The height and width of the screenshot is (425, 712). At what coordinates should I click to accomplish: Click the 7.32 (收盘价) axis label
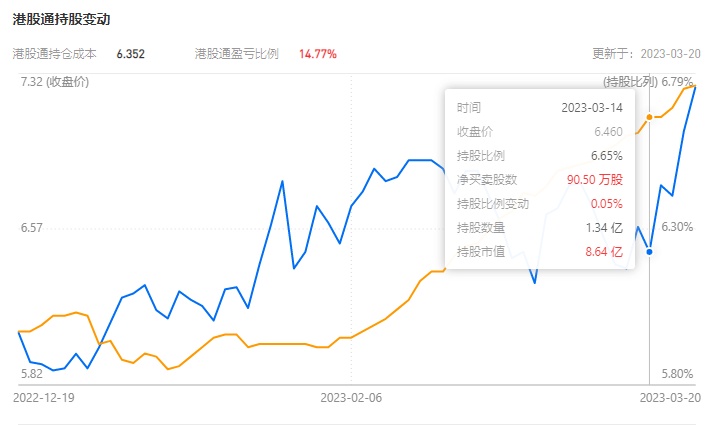54,81
